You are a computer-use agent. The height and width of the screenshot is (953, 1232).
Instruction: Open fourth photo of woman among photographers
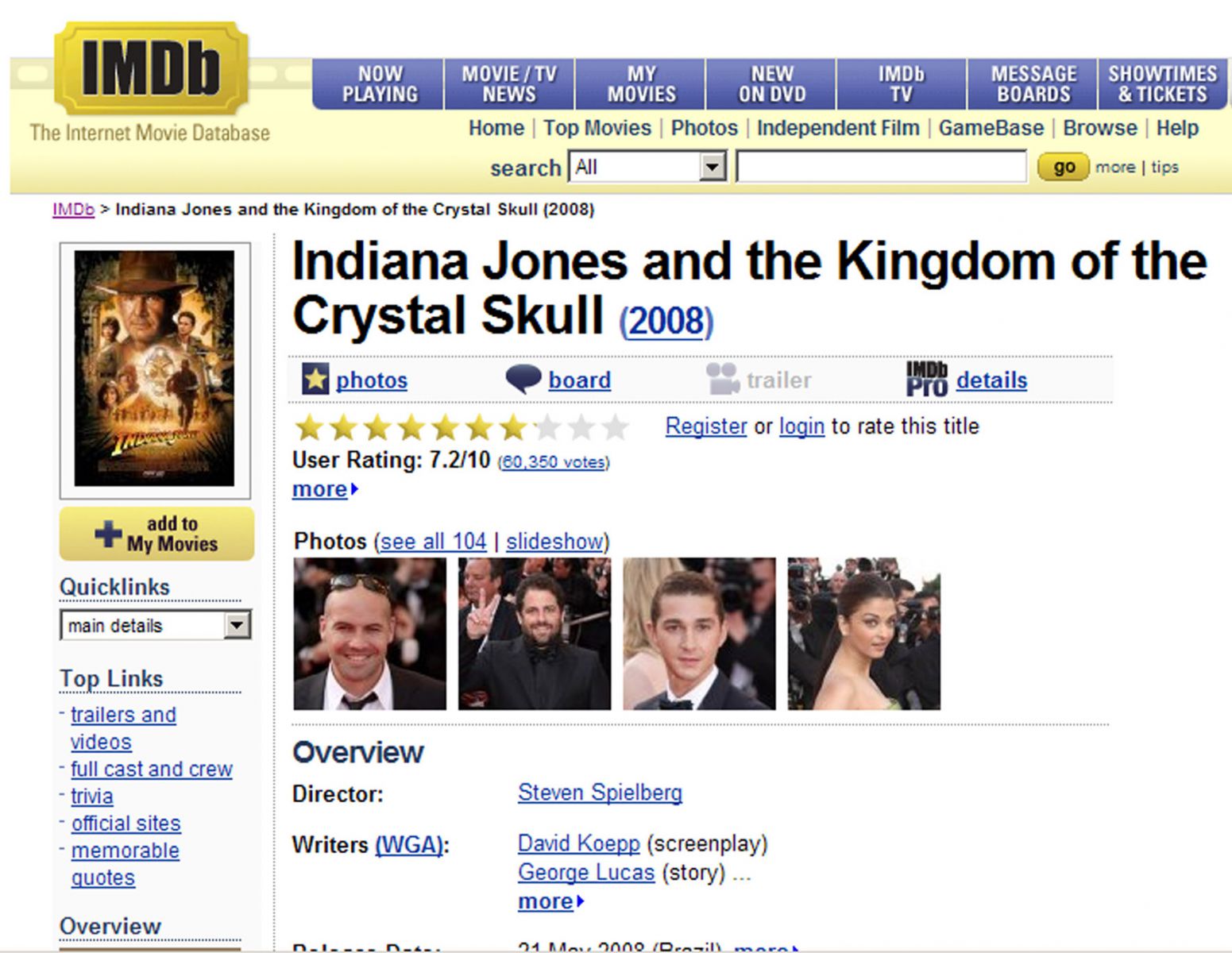tap(863, 634)
